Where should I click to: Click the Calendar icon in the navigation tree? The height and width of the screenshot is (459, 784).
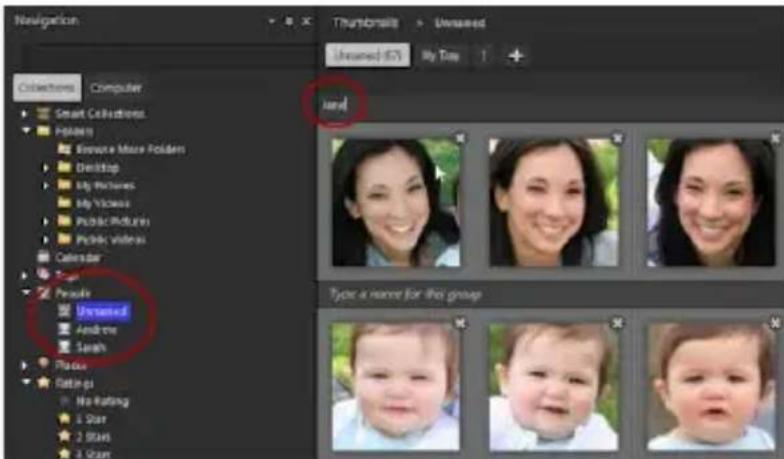[42, 257]
